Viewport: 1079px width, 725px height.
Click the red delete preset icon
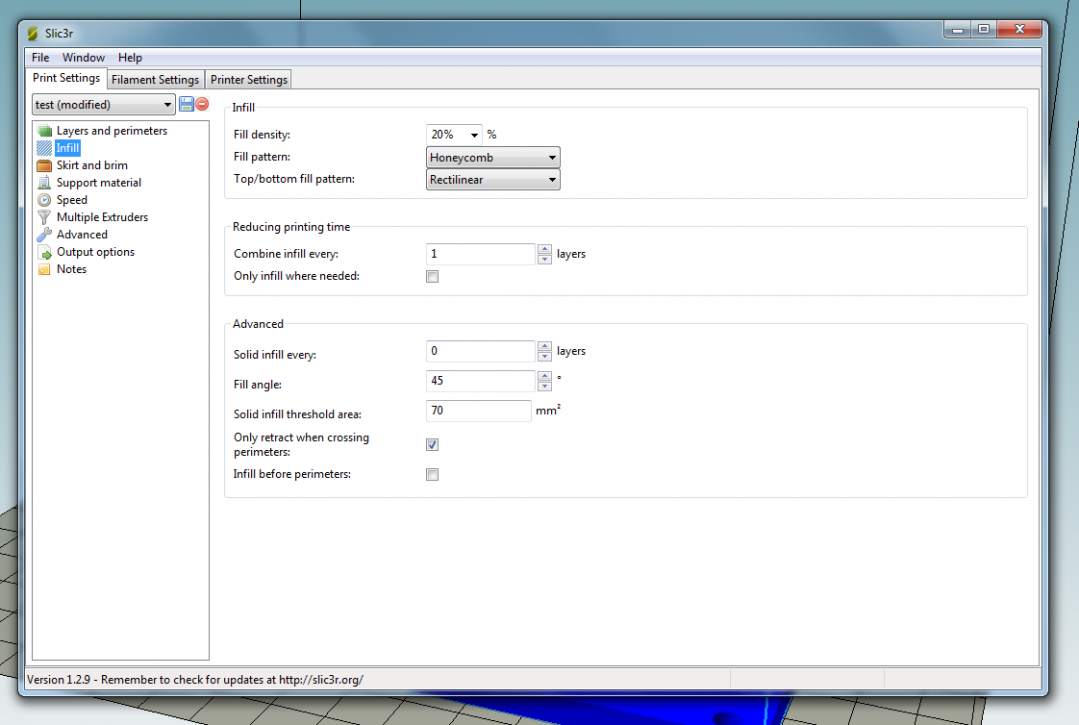[x=202, y=104]
